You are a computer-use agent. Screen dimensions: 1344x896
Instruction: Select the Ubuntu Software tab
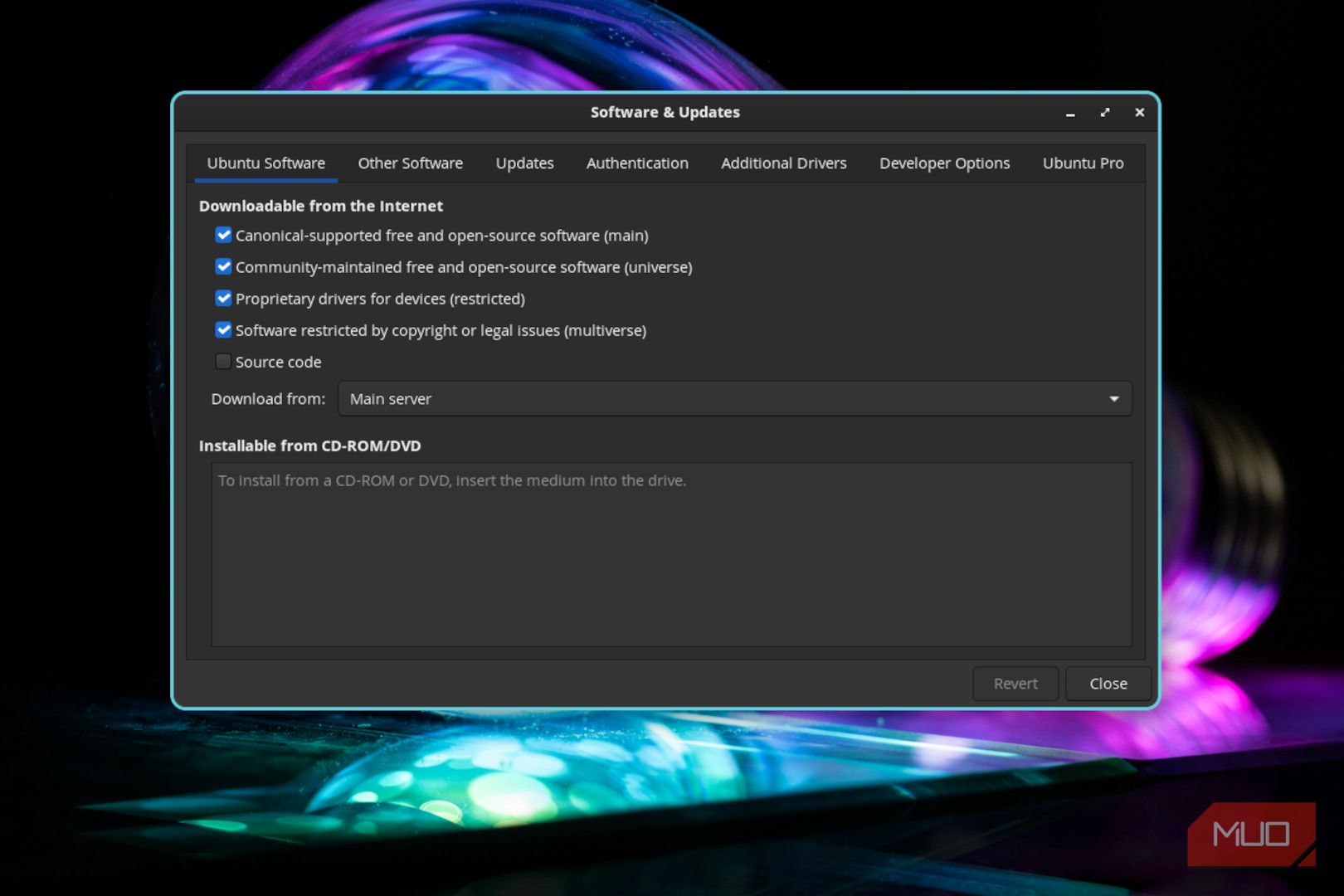pyautogui.click(x=266, y=163)
